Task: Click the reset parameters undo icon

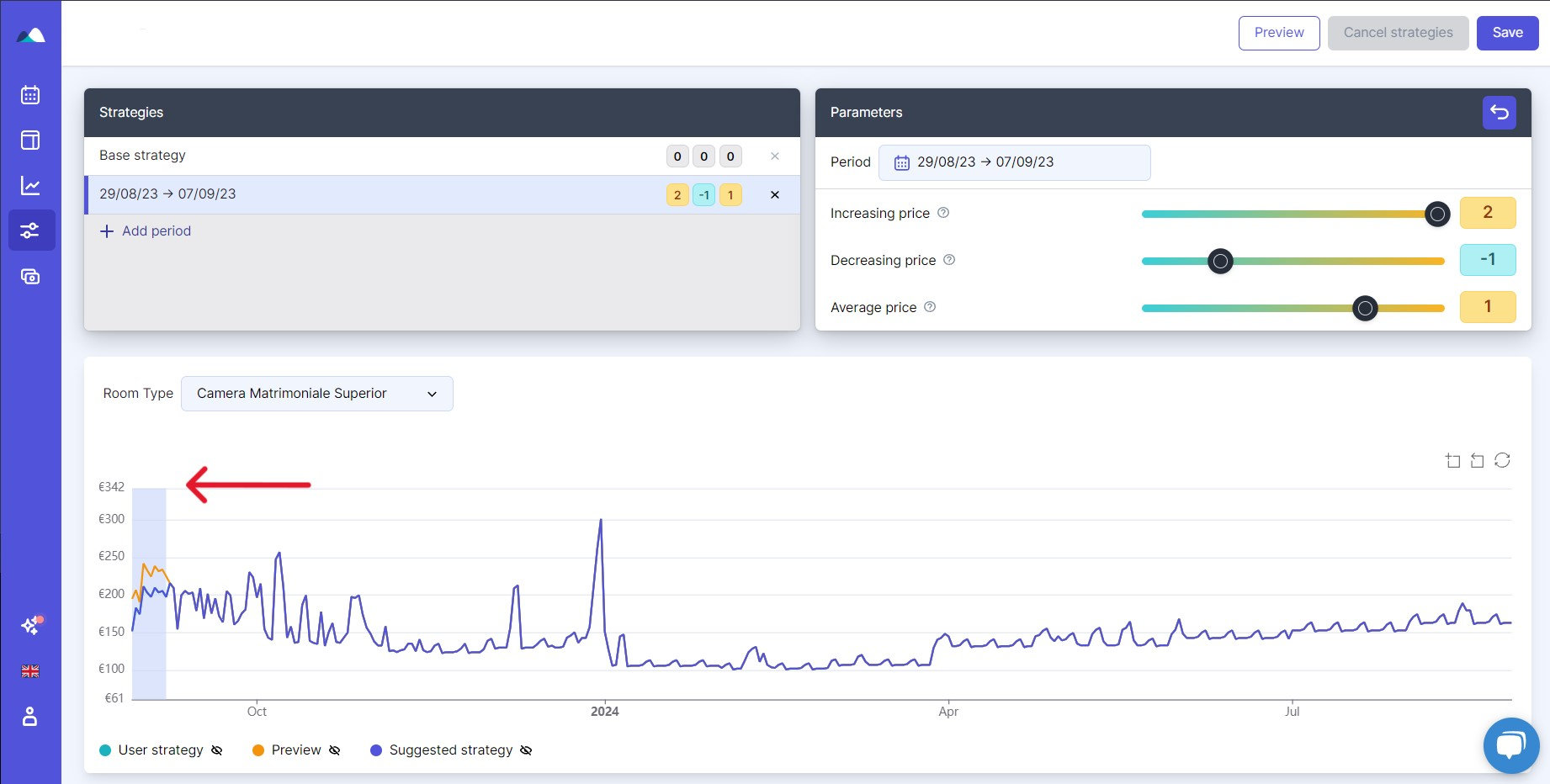Action: tap(1499, 113)
